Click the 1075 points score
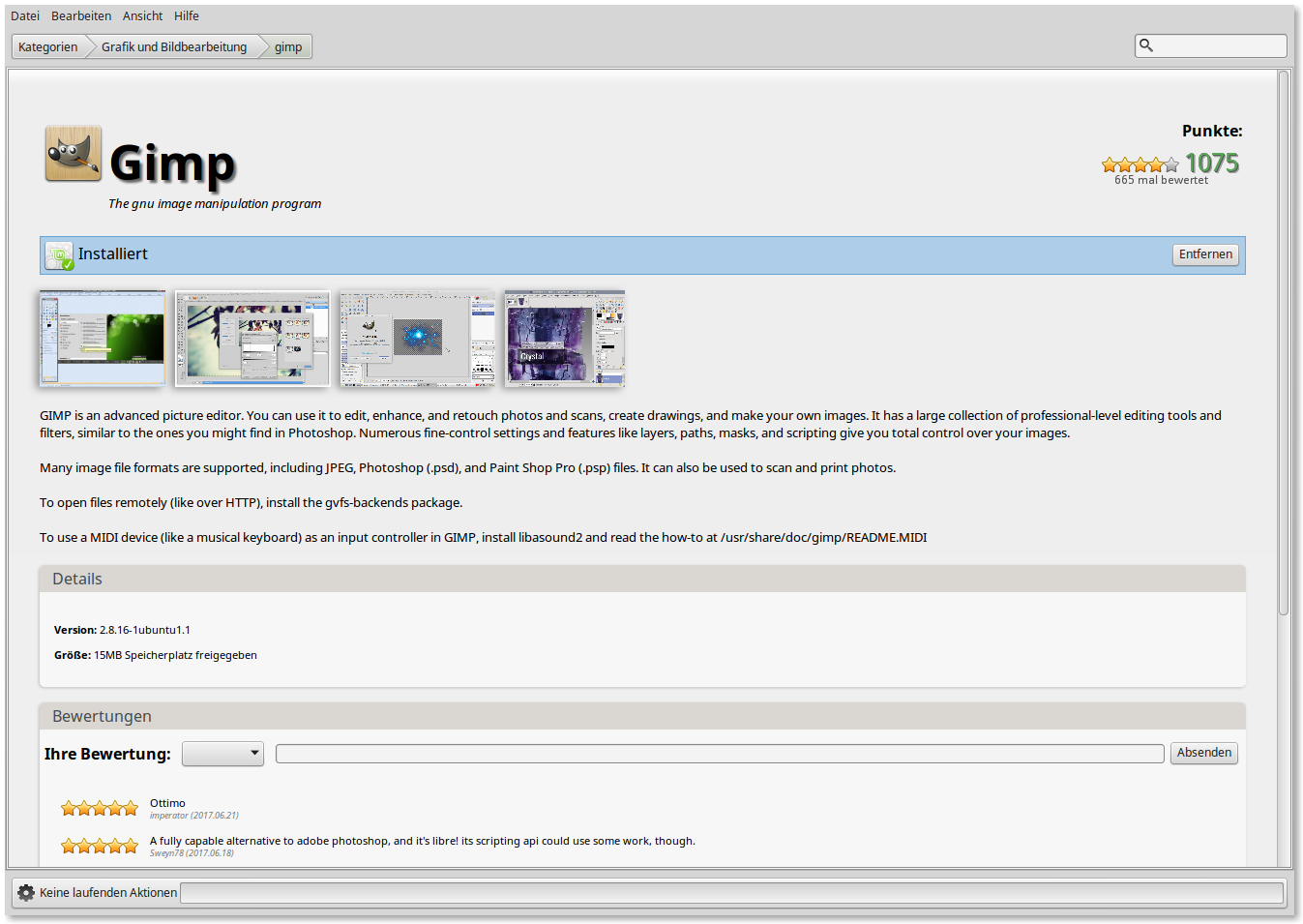The height and width of the screenshot is (924, 1303). 1212,163
